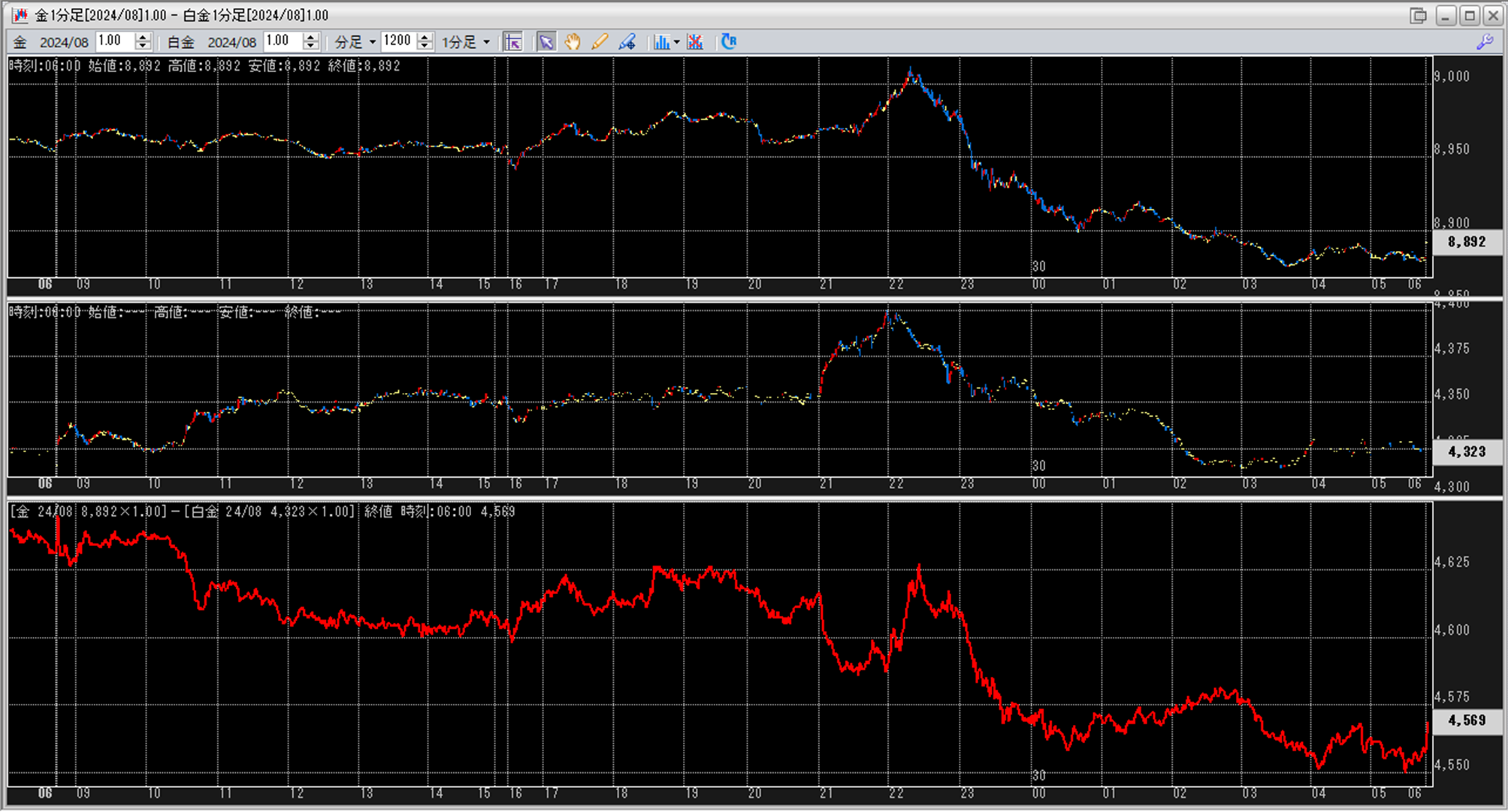
Task: Open the wrench settings icon
Action: point(1485,42)
